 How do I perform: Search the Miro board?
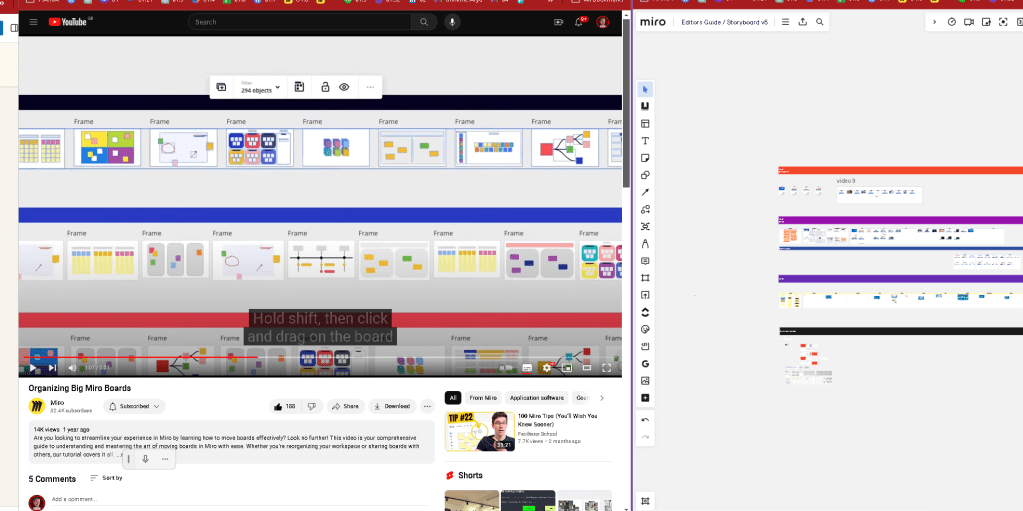819,22
